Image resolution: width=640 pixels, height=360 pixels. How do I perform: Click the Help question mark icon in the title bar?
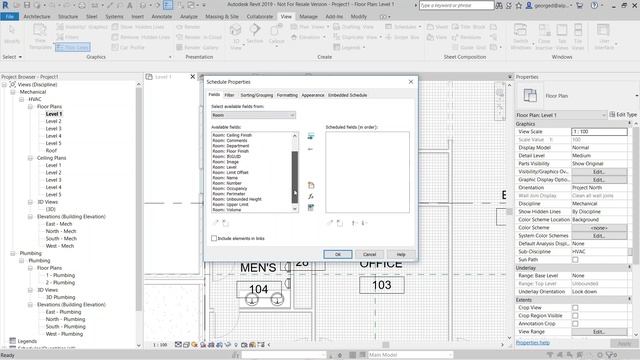pos(594,5)
